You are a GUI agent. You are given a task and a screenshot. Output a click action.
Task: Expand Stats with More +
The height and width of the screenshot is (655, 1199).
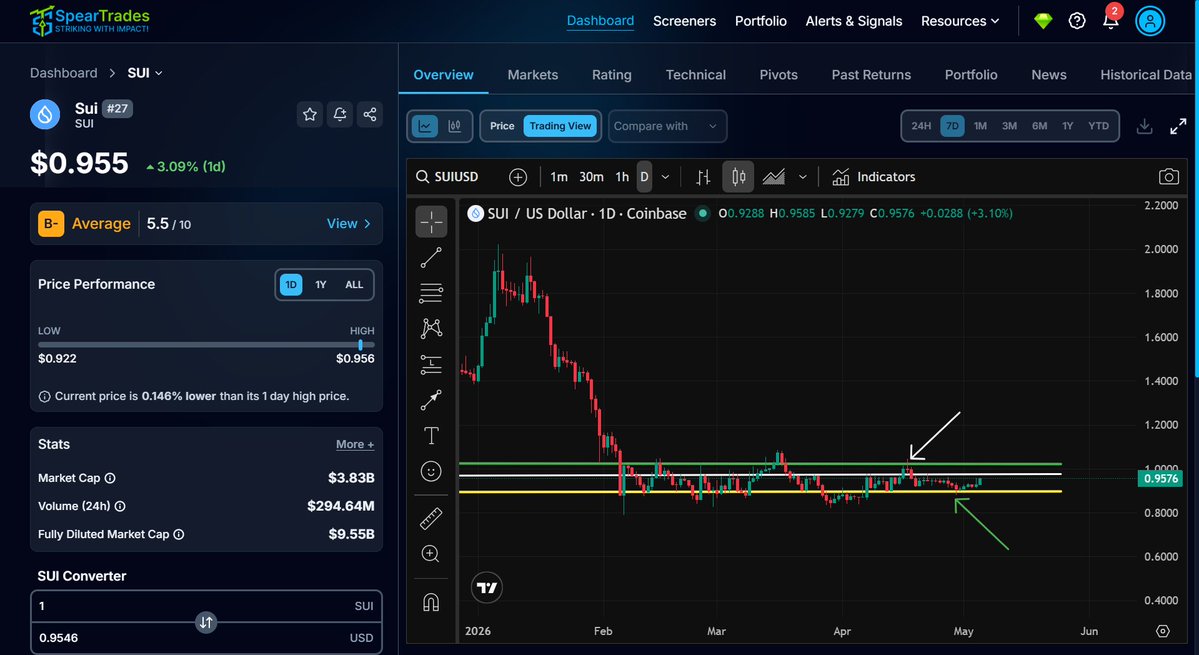pyautogui.click(x=355, y=445)
